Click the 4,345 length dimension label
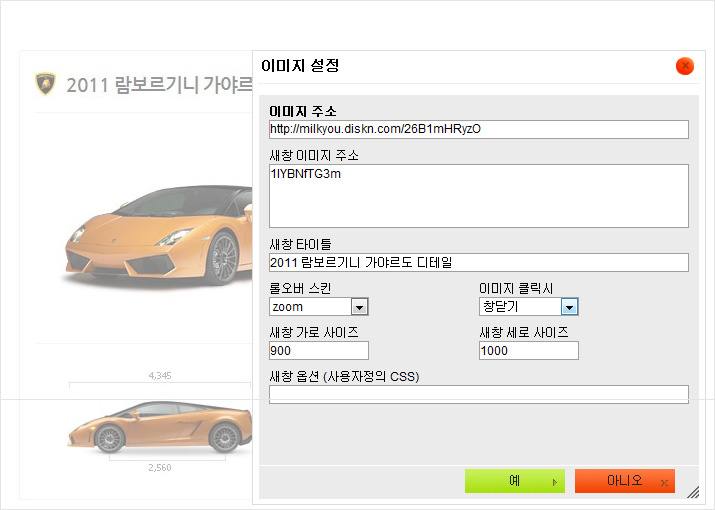 click(x=160, y=376)
